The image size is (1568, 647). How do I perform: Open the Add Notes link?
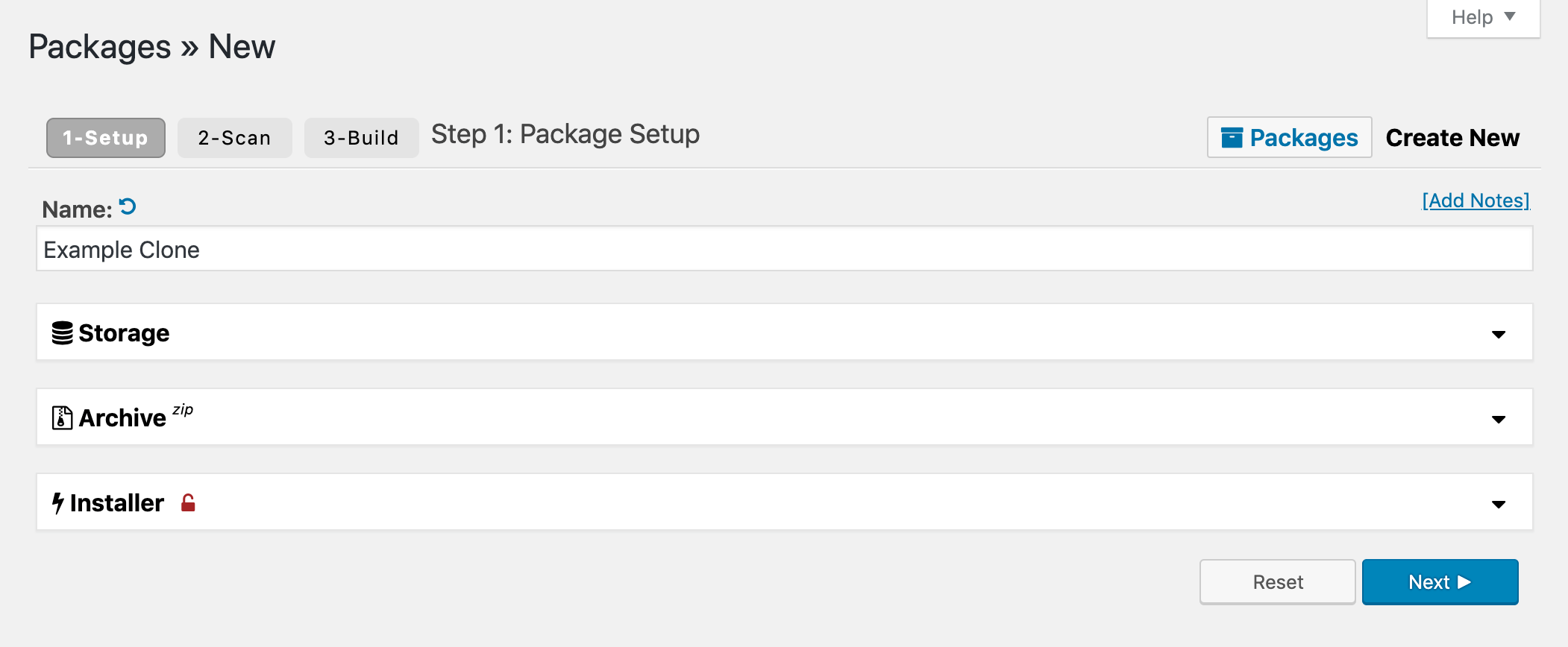(1476, 201)
